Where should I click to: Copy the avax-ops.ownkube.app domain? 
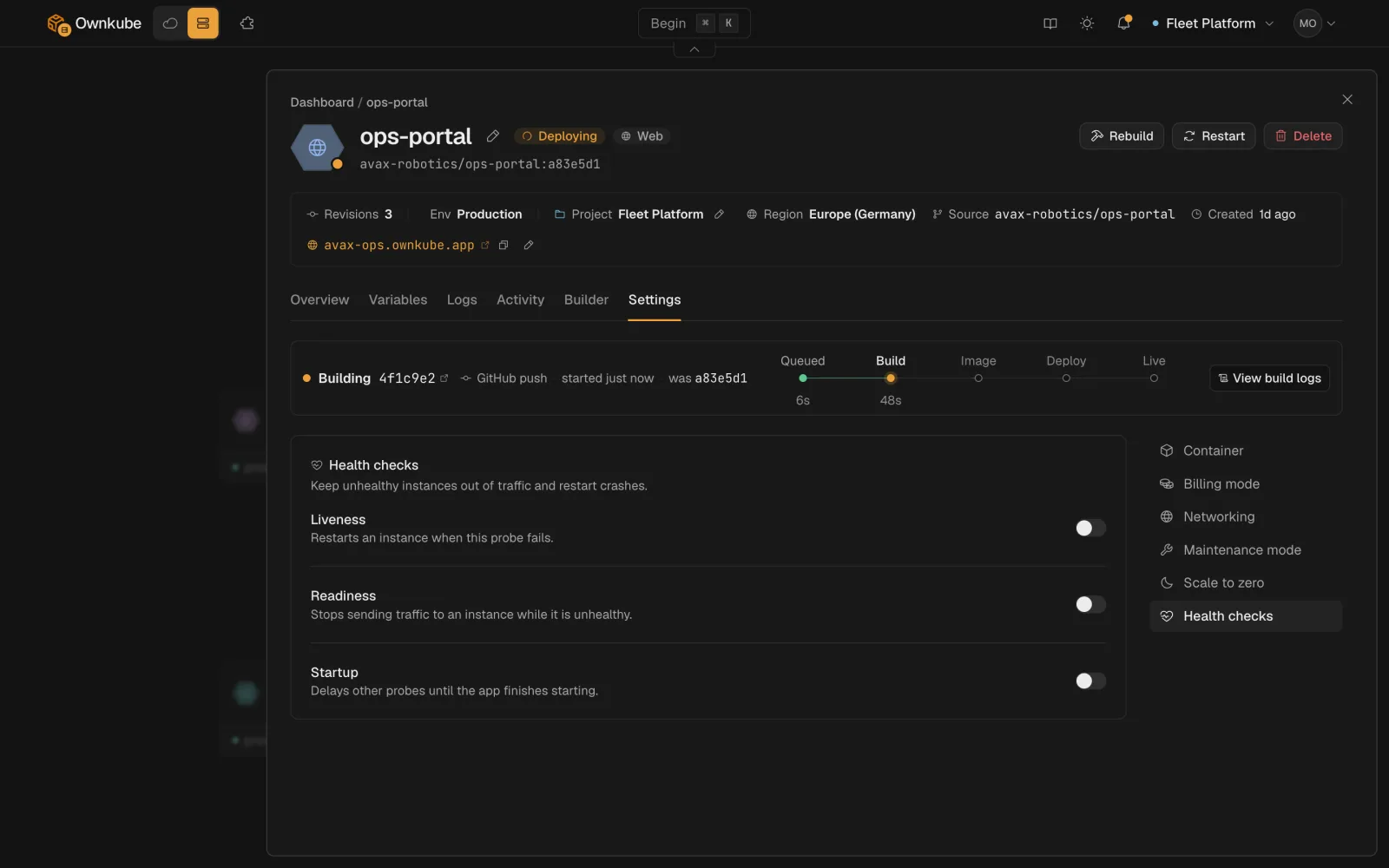(504, 246)
